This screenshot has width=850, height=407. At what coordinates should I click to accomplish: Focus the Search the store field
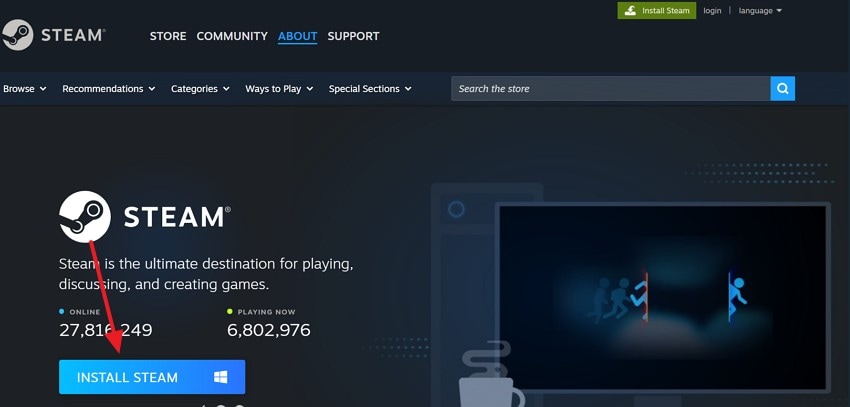[610, 88]
